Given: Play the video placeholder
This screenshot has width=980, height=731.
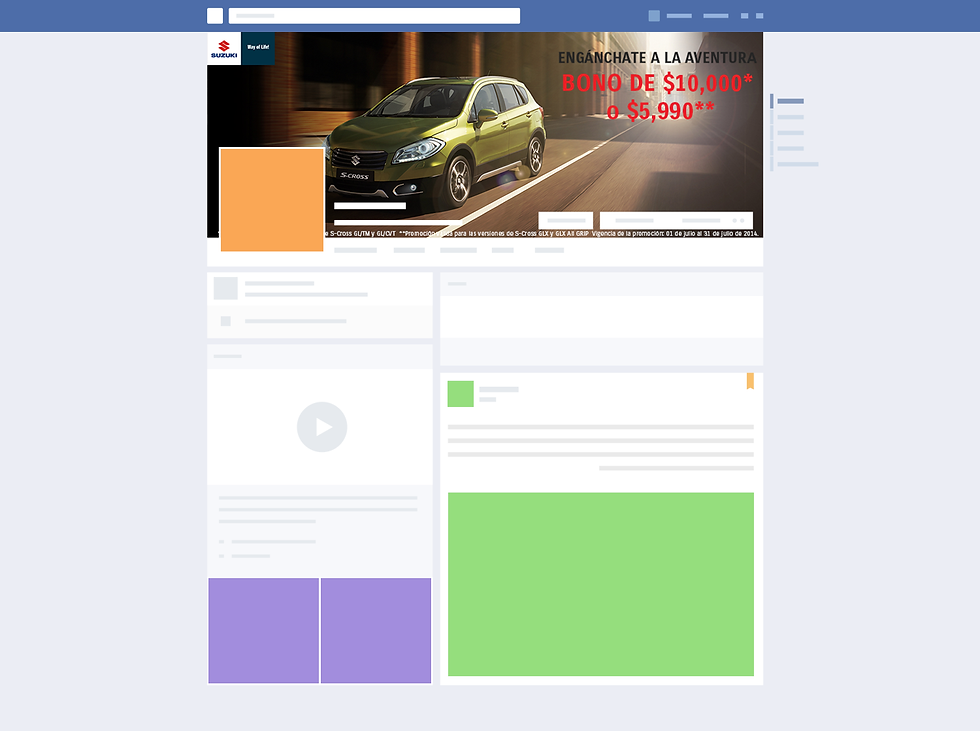Looking at the screenshot, I should [x=322, y=427].
